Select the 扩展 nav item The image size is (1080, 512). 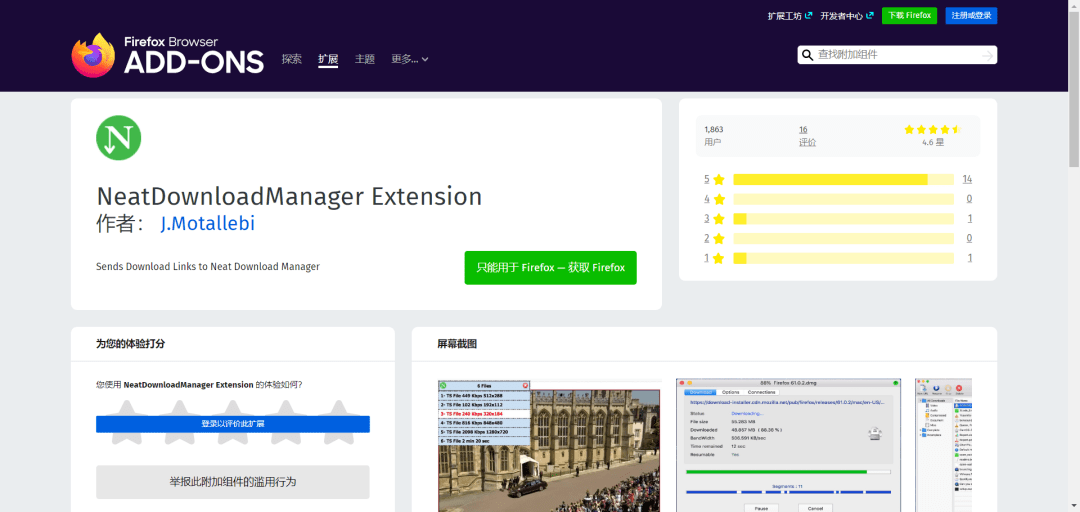click(328, 59)
